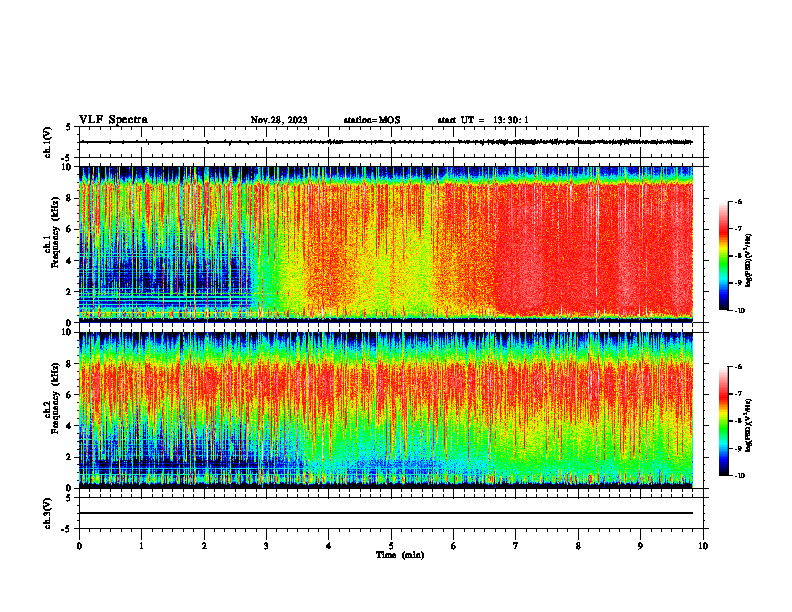Click the ch.1 frequency axis "6" tick label
Image resolution: width=792 pixels, height=612 pixels.
point(70,229)
